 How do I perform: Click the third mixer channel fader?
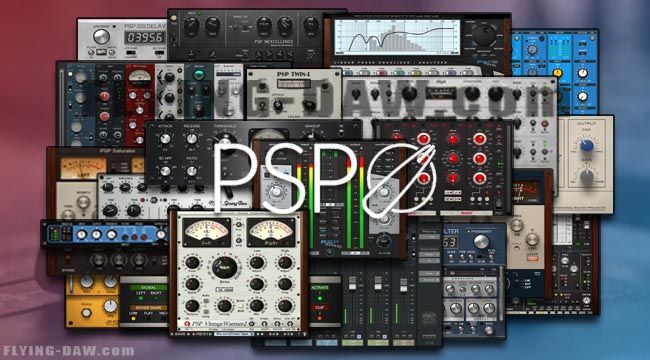click(x=403, y=285)
